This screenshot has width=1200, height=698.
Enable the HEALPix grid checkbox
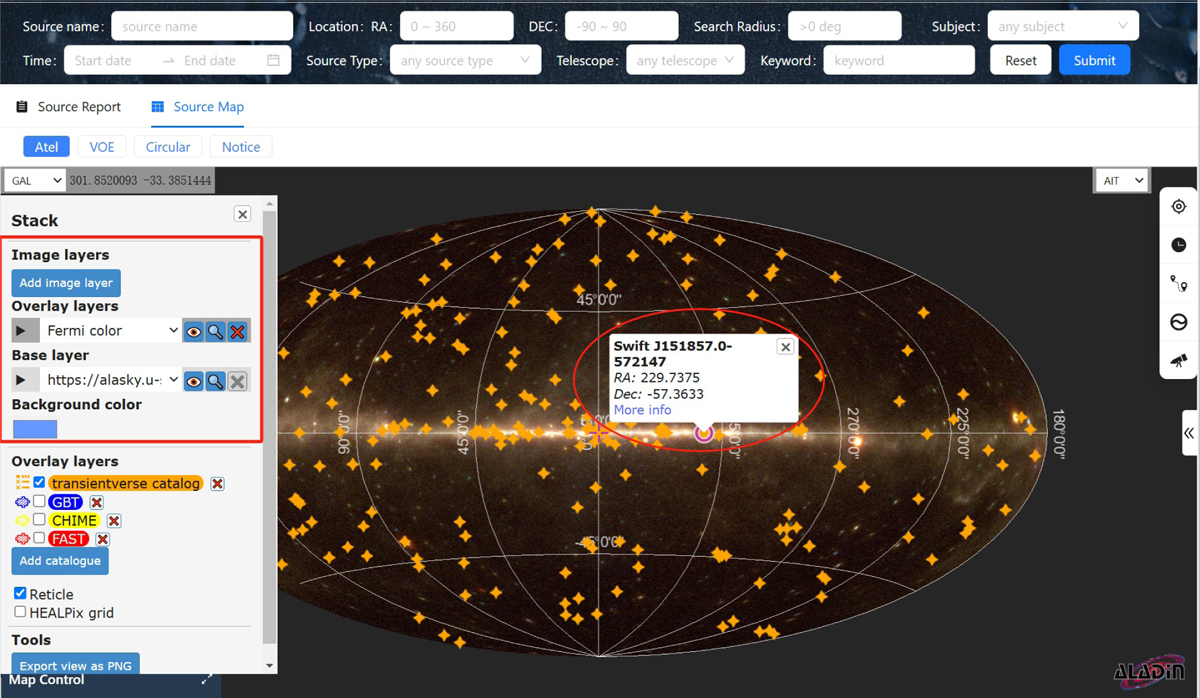[20, 612]
